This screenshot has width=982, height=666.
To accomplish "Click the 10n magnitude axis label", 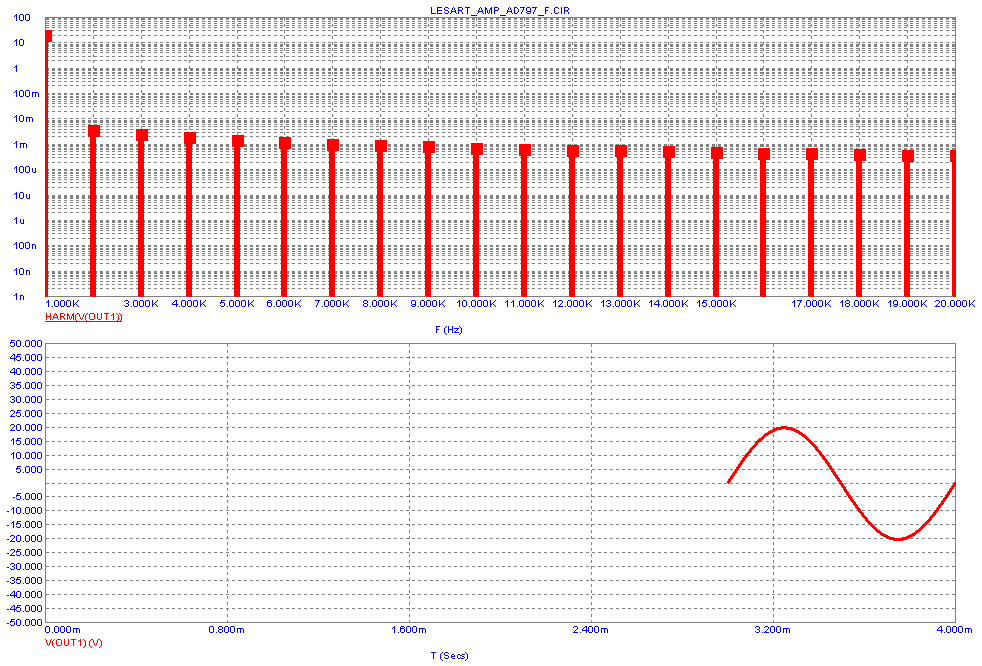I will 22,271.
